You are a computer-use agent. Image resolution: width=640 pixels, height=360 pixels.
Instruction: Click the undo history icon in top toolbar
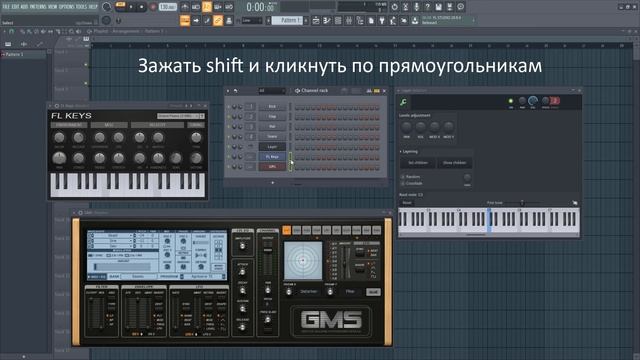(x=394, y=7)
